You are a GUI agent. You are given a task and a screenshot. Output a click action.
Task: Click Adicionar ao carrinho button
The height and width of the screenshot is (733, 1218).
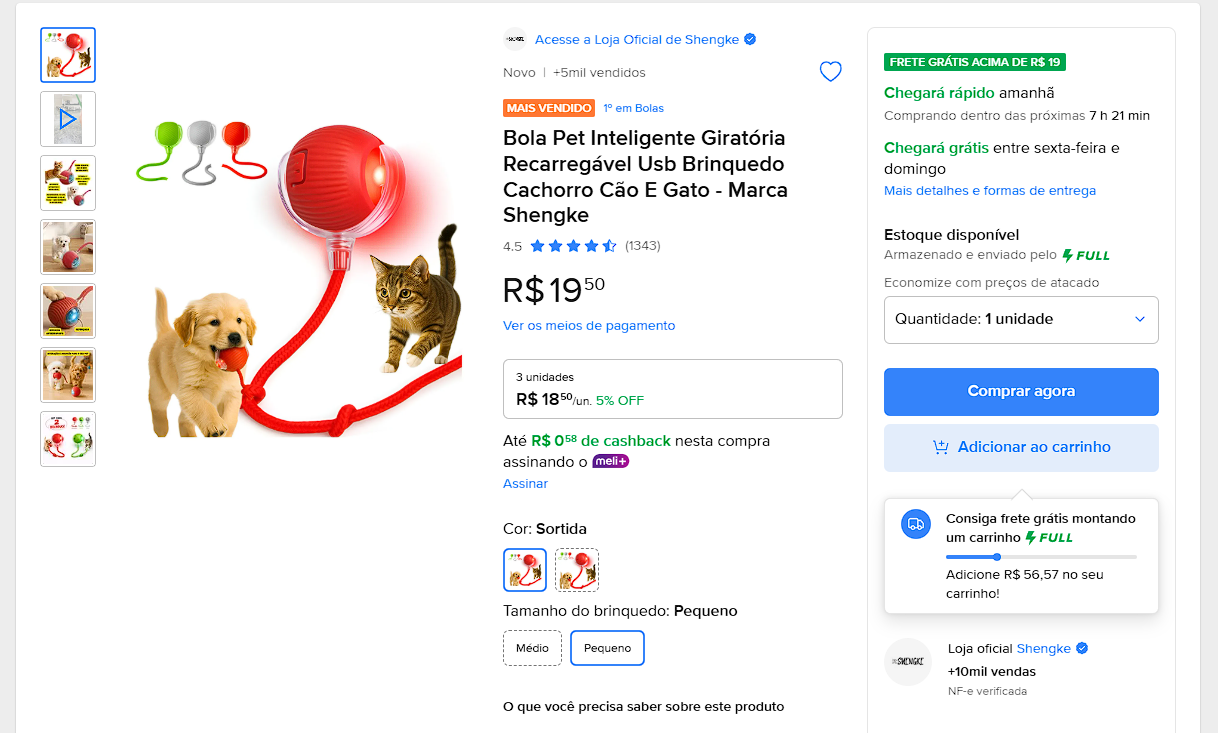coord(1021,448)
